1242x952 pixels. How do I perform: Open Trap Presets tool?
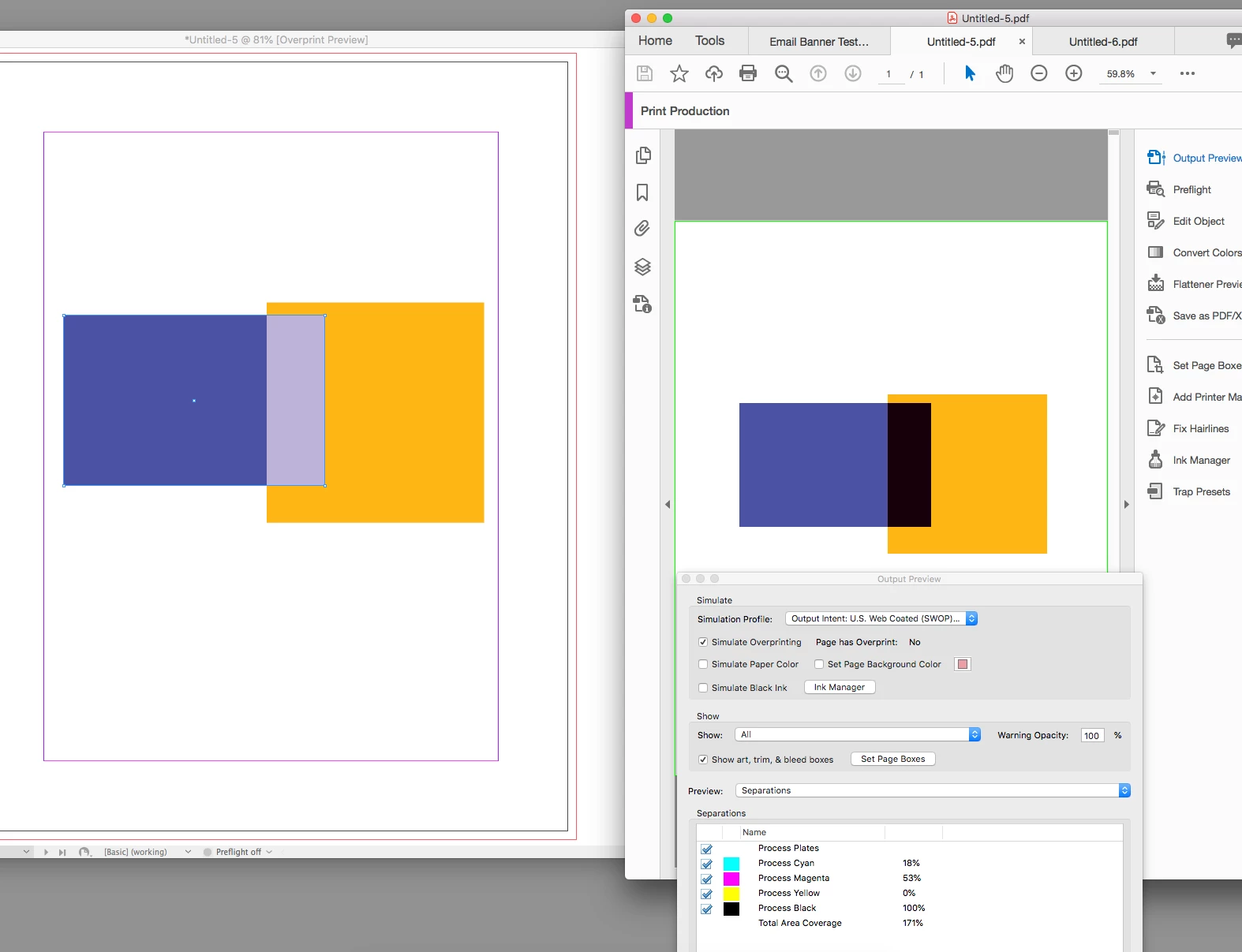click(1188, 491)
